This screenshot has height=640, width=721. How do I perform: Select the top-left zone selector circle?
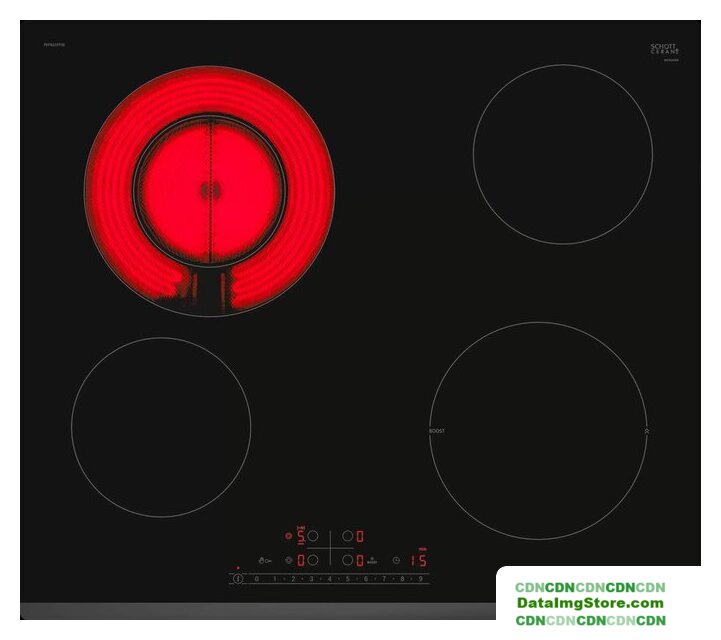313,536
